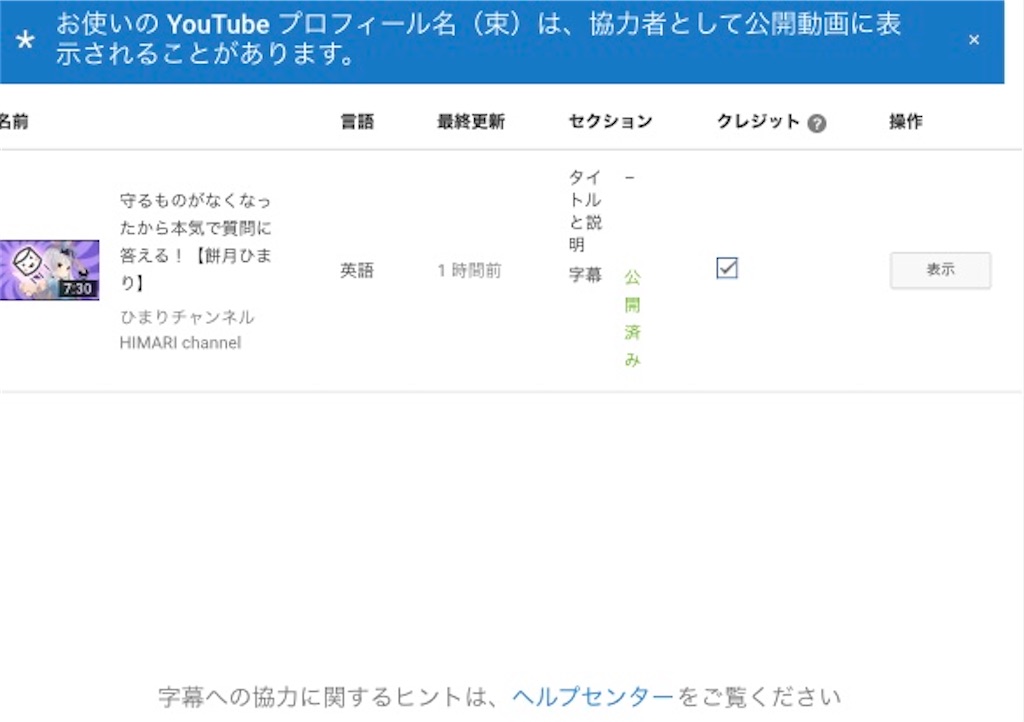This screenshot has height=722, width=1024.
Task: Click the タイトルと説明 section label
Action: click(586, 210)
